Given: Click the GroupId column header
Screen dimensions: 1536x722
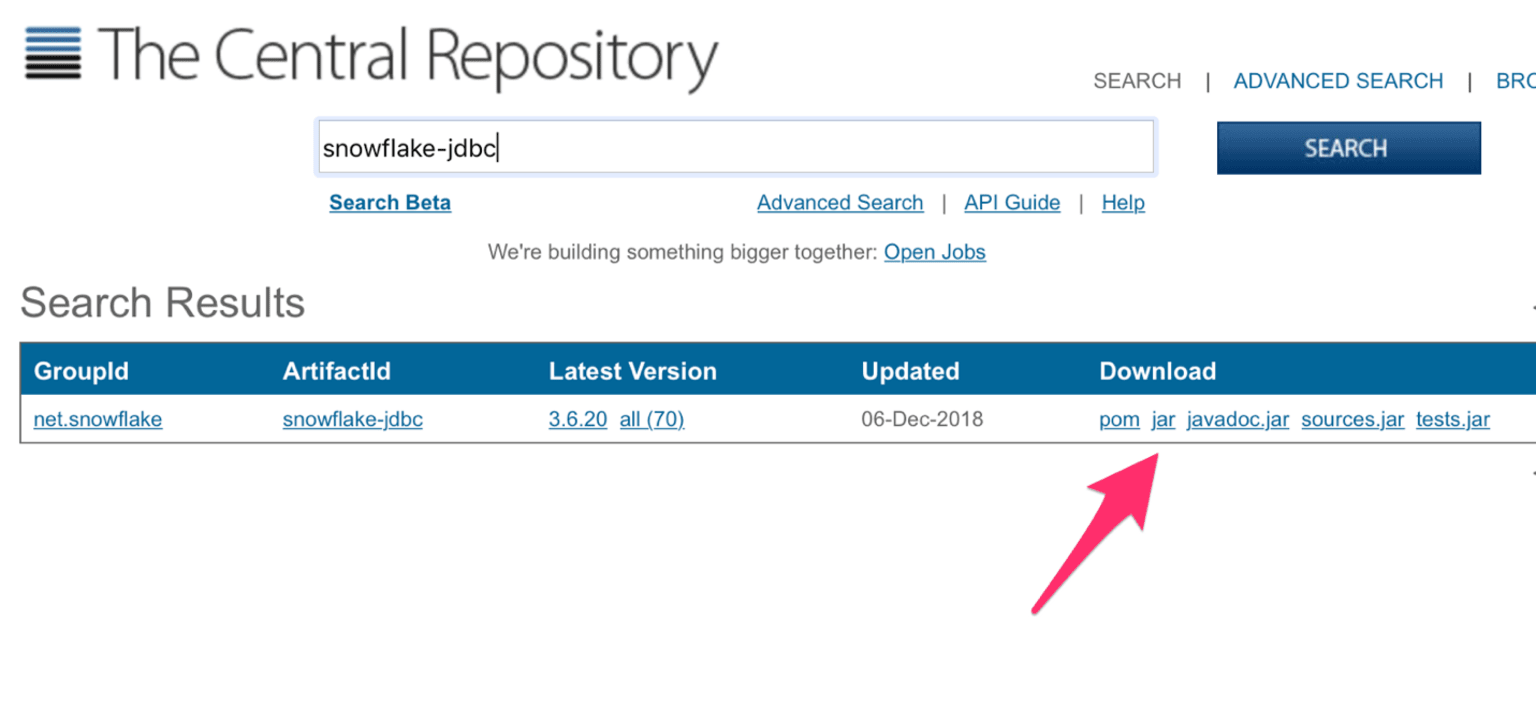Looking at the screenshot, I should pos(81,371).
